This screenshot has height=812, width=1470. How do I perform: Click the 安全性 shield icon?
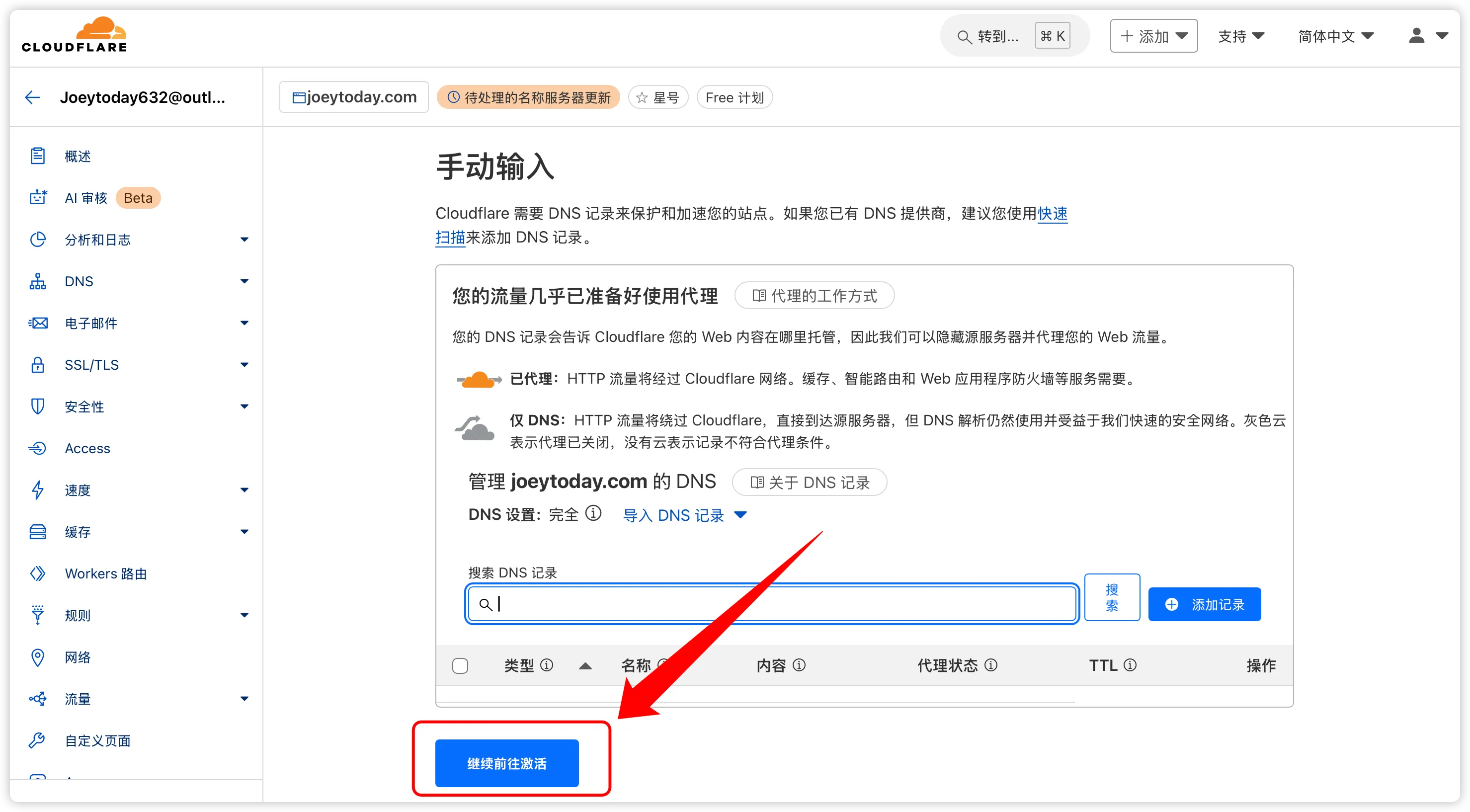[38, 406]
